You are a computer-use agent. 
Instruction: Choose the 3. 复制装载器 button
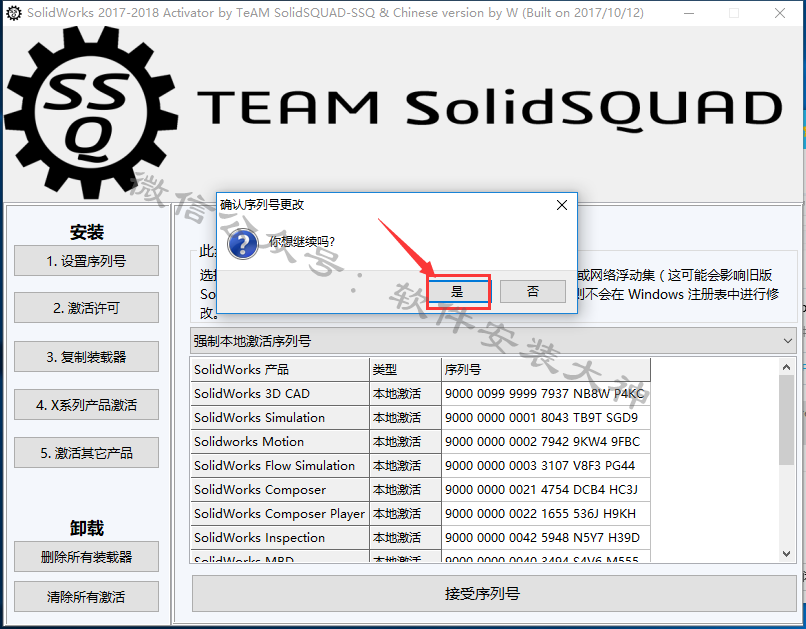pos(86,357)
